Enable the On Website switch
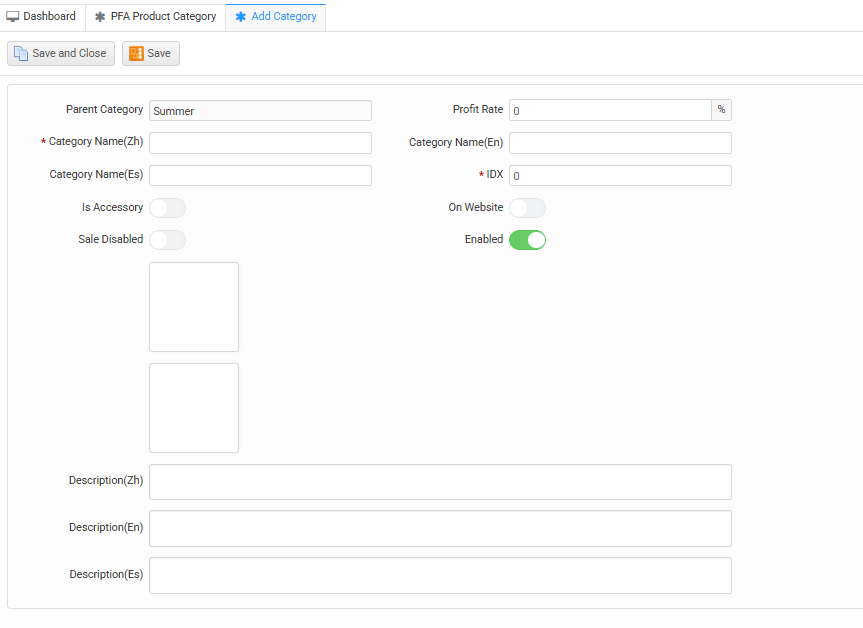This screenshot has height=628, width=863. (x=527, y=208)
